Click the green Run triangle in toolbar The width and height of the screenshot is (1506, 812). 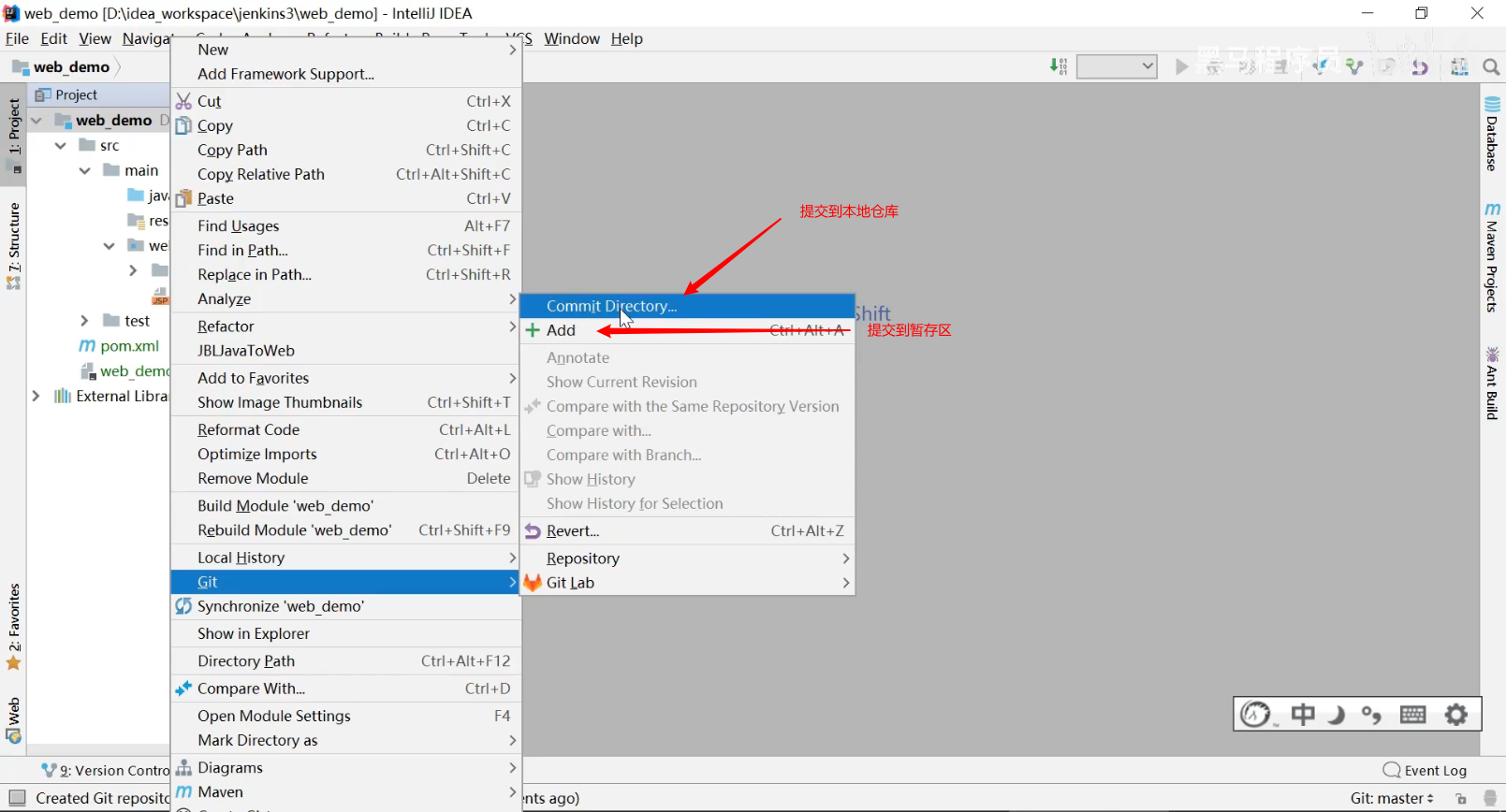click(1181, 66)
